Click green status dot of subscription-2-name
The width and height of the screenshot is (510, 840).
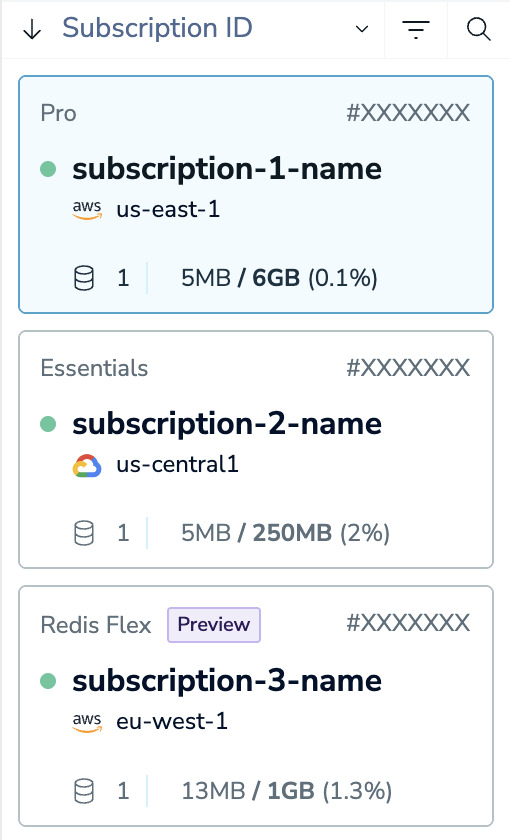(48, 424)
